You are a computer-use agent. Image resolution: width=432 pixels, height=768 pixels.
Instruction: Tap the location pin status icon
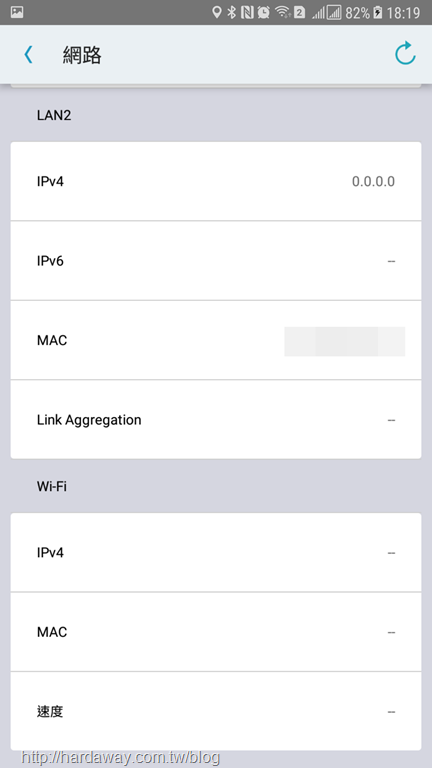point(216,12)
